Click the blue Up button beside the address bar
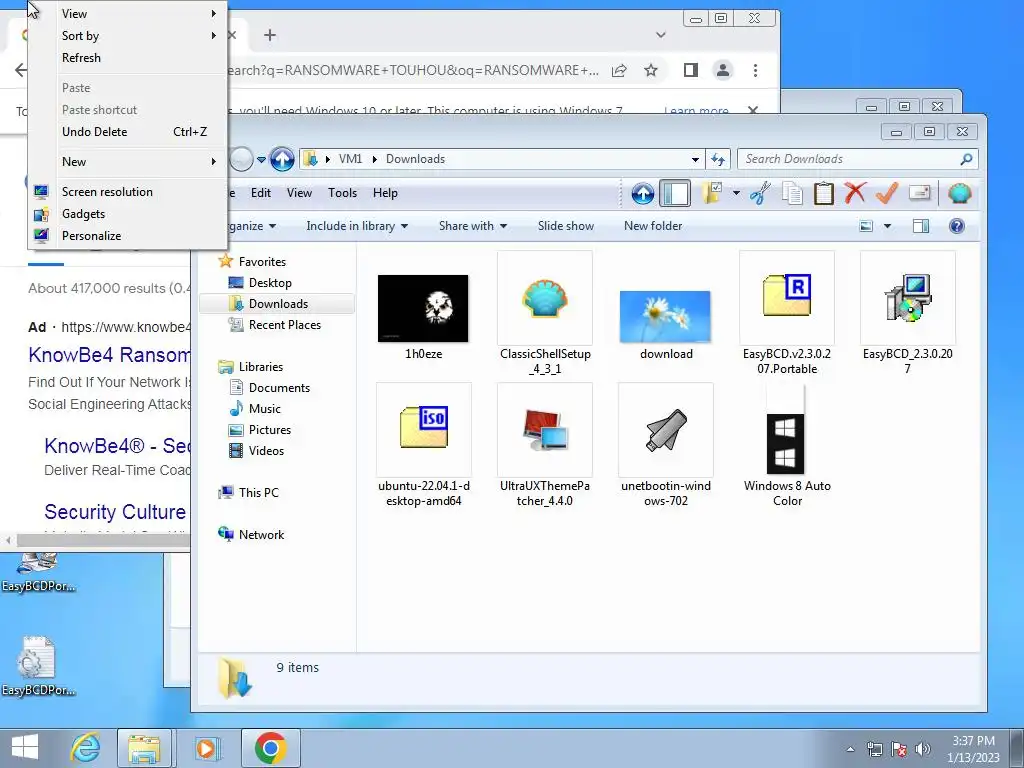The width and height of the screenshot is (1024, 768). tap(282, 159)
